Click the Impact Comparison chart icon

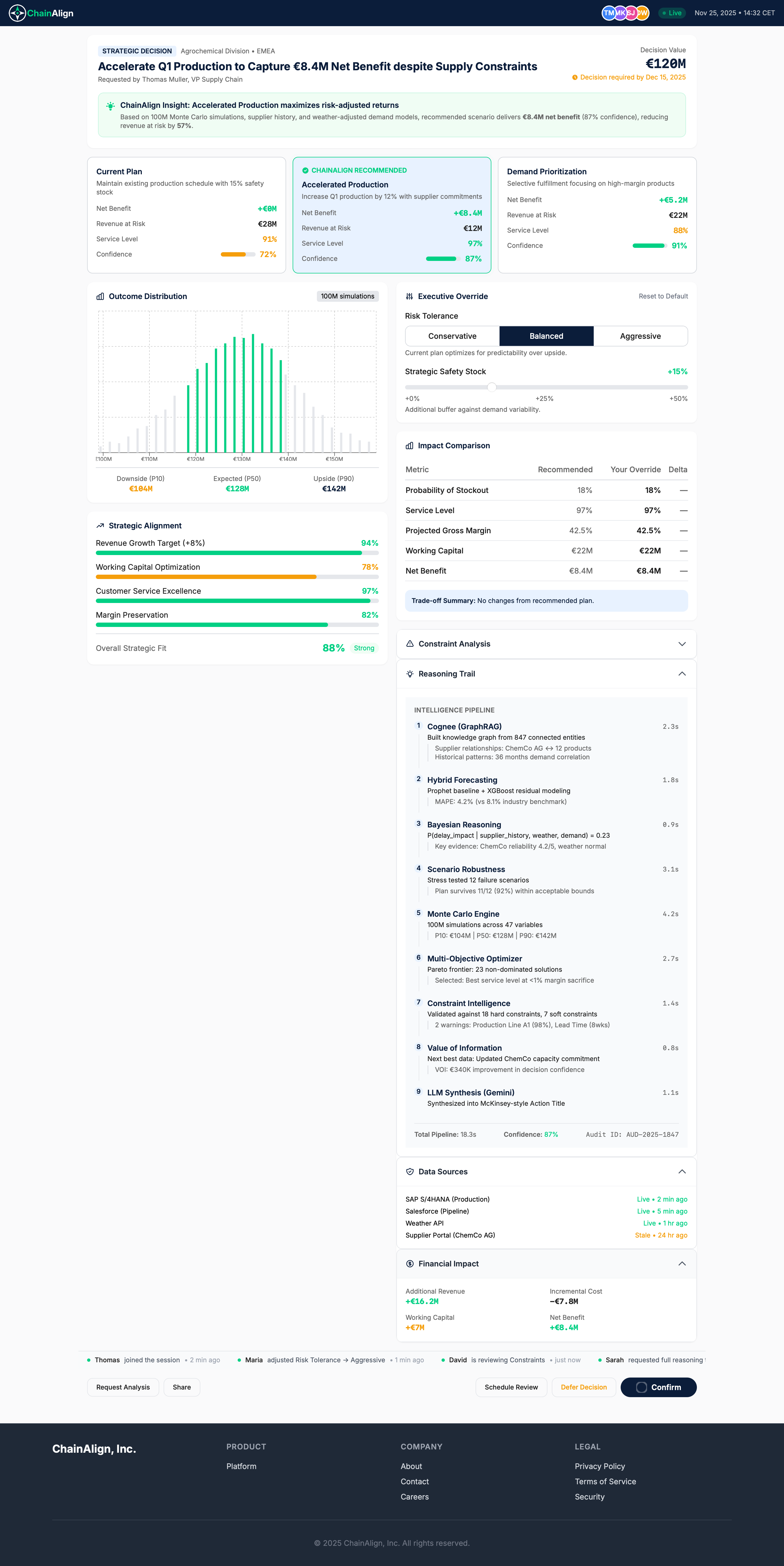[410, 446]
